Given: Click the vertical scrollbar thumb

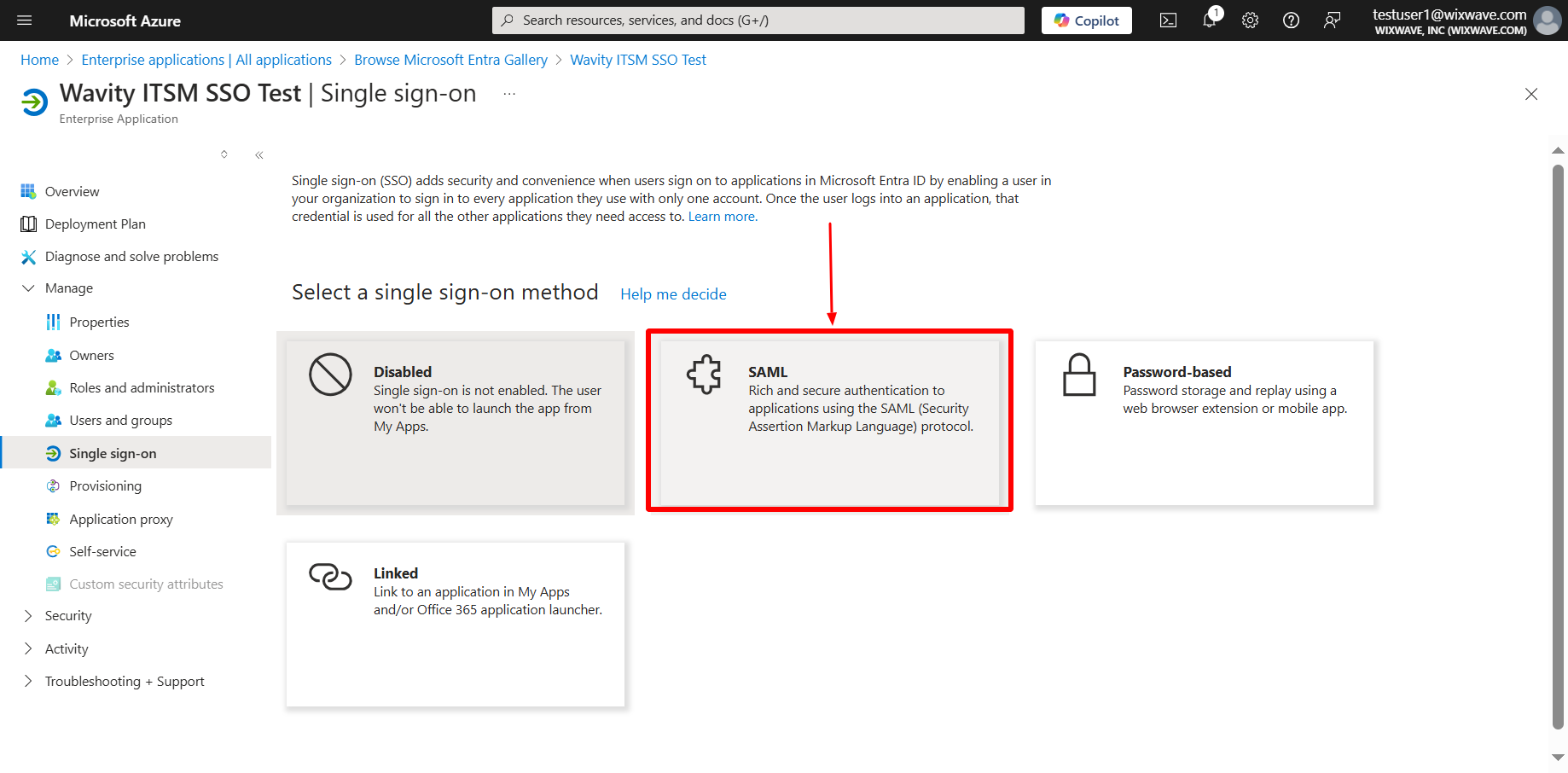Looking at the screenshot, I should pyautogui.click(x=1558, y=447).
